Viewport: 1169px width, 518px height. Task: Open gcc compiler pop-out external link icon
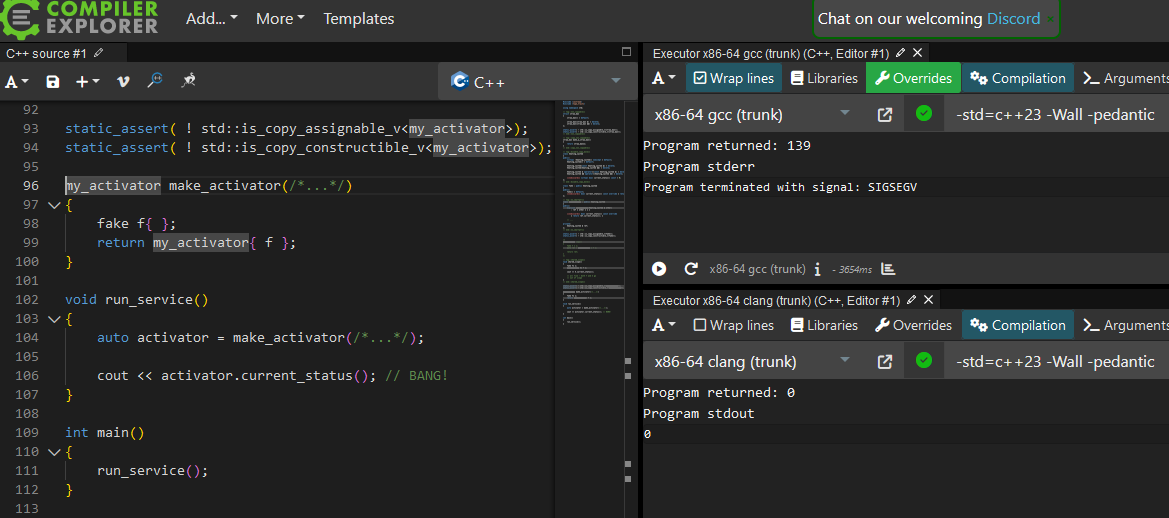click(884, 115)
